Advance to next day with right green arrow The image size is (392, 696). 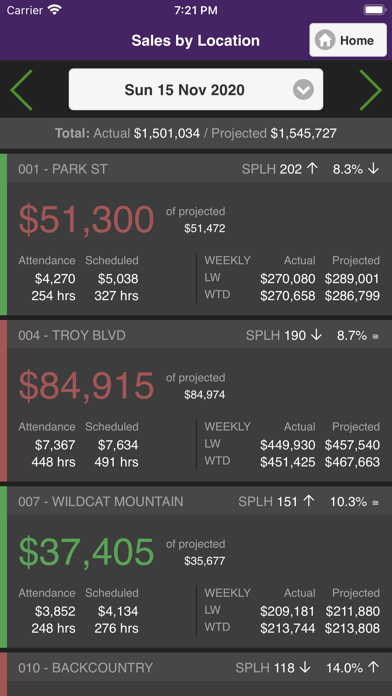click(370, 90)
